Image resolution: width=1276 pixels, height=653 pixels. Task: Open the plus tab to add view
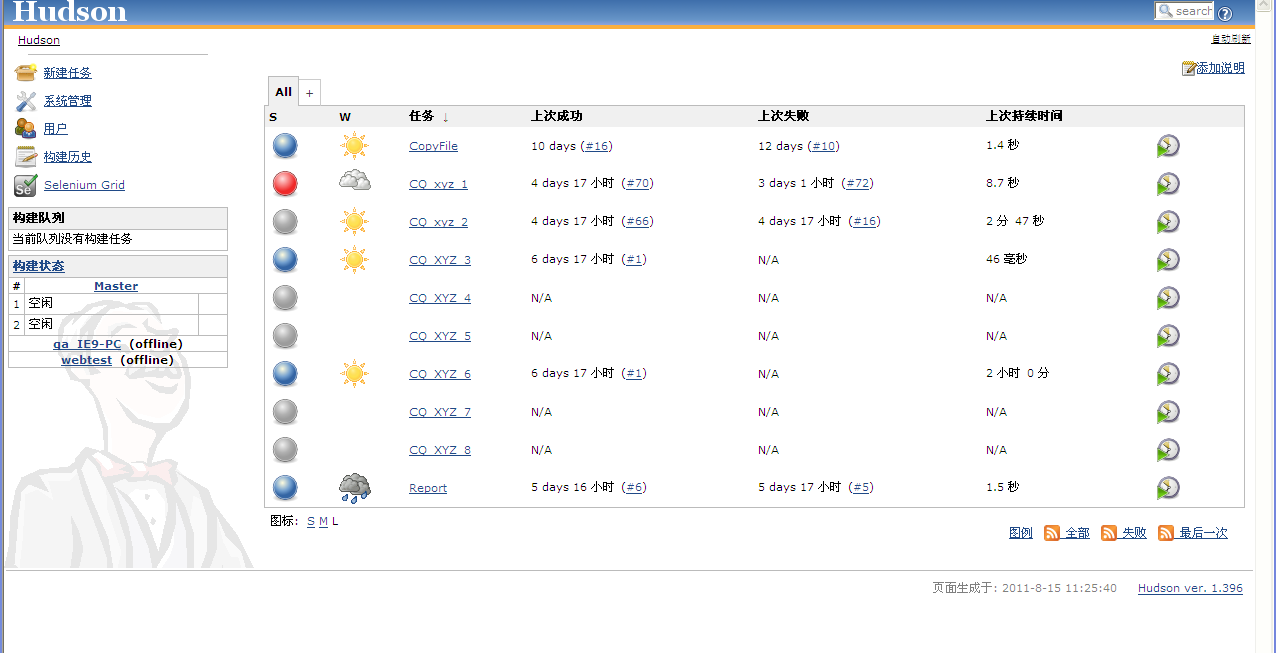click(309, 93)
